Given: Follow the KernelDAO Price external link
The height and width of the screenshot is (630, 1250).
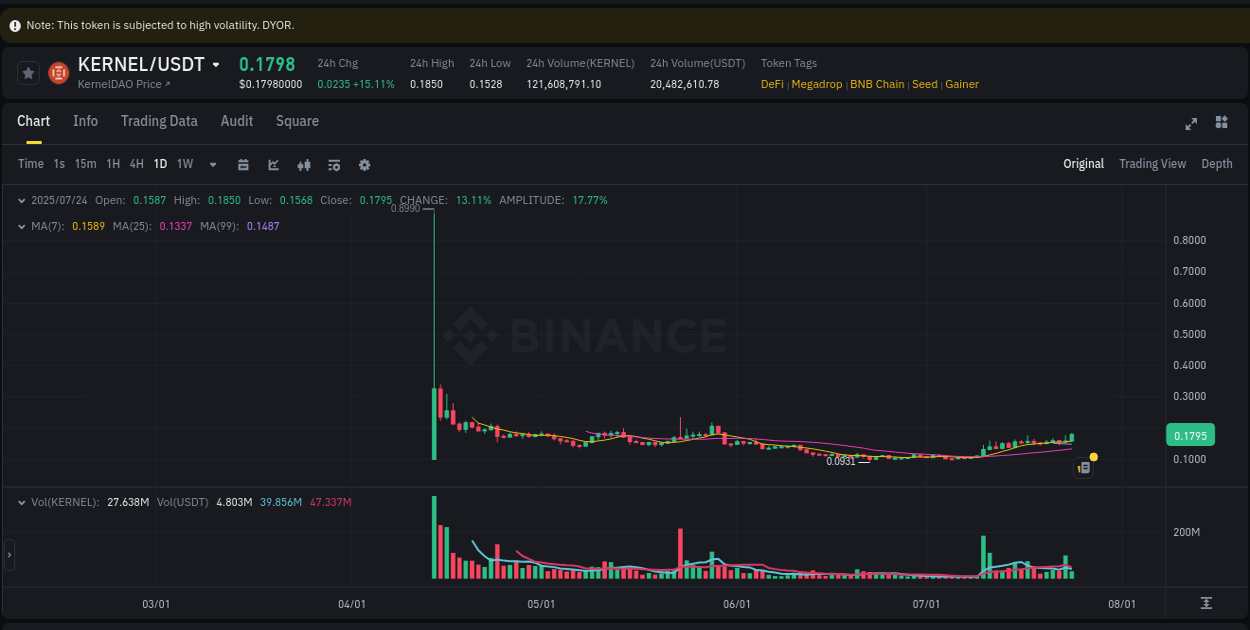Looking at the screenshot, I should [x=121, y=84].
